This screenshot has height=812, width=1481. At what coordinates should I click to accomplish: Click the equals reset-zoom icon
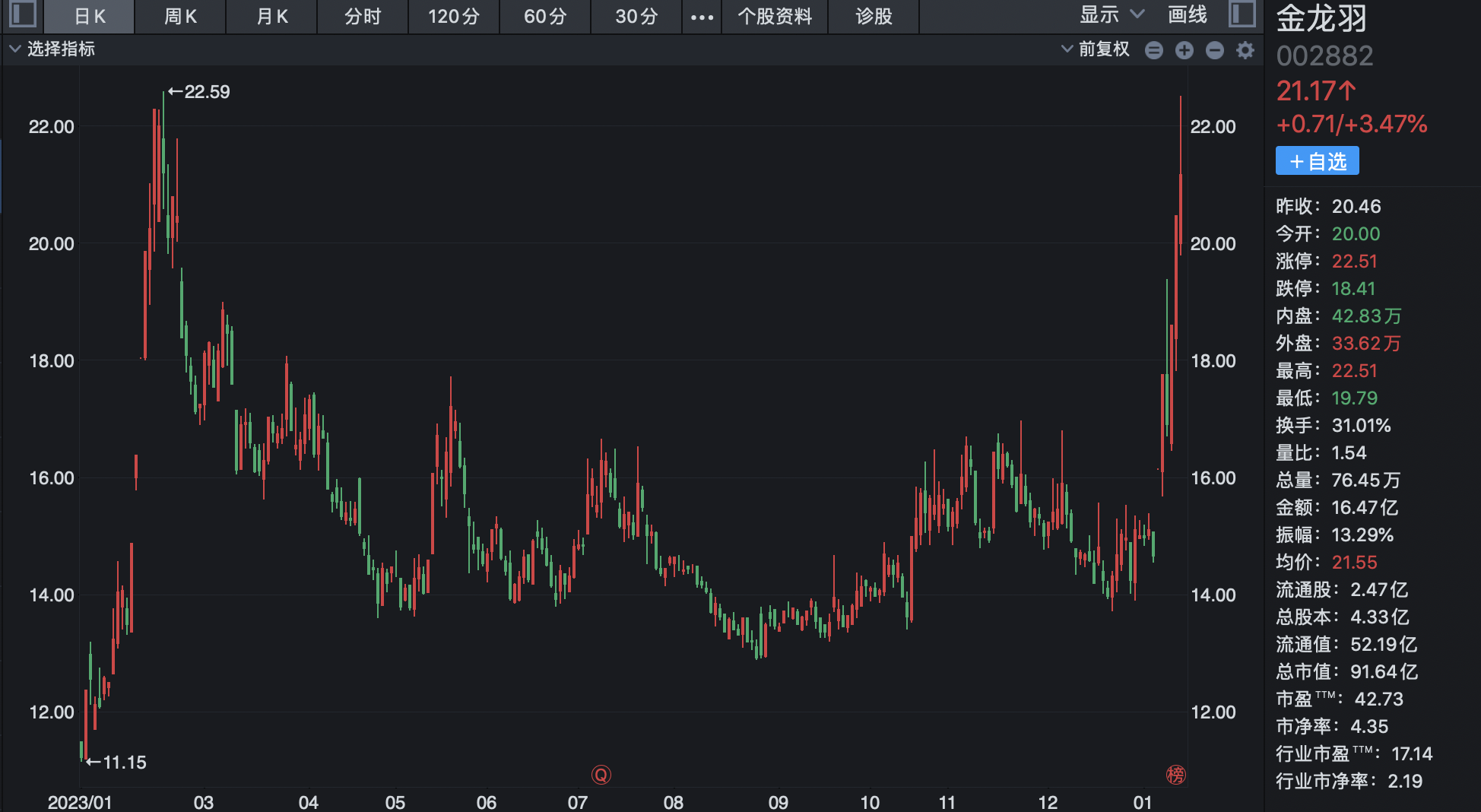point(1153,50)
